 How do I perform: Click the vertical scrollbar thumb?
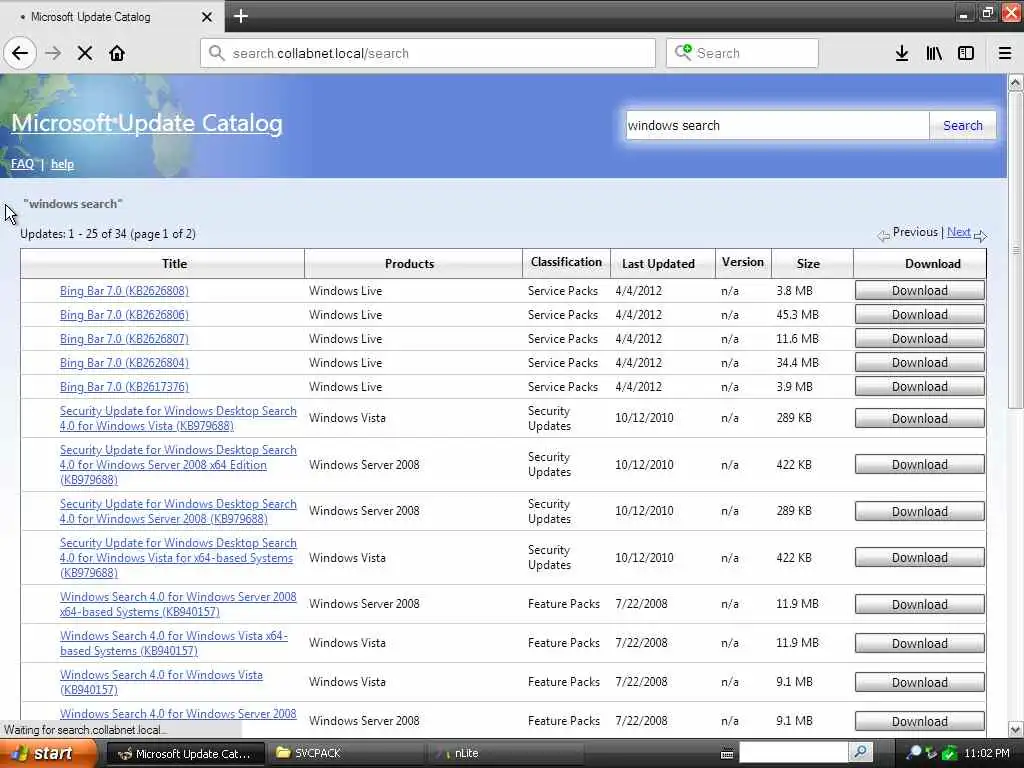tap(1015, 250)
